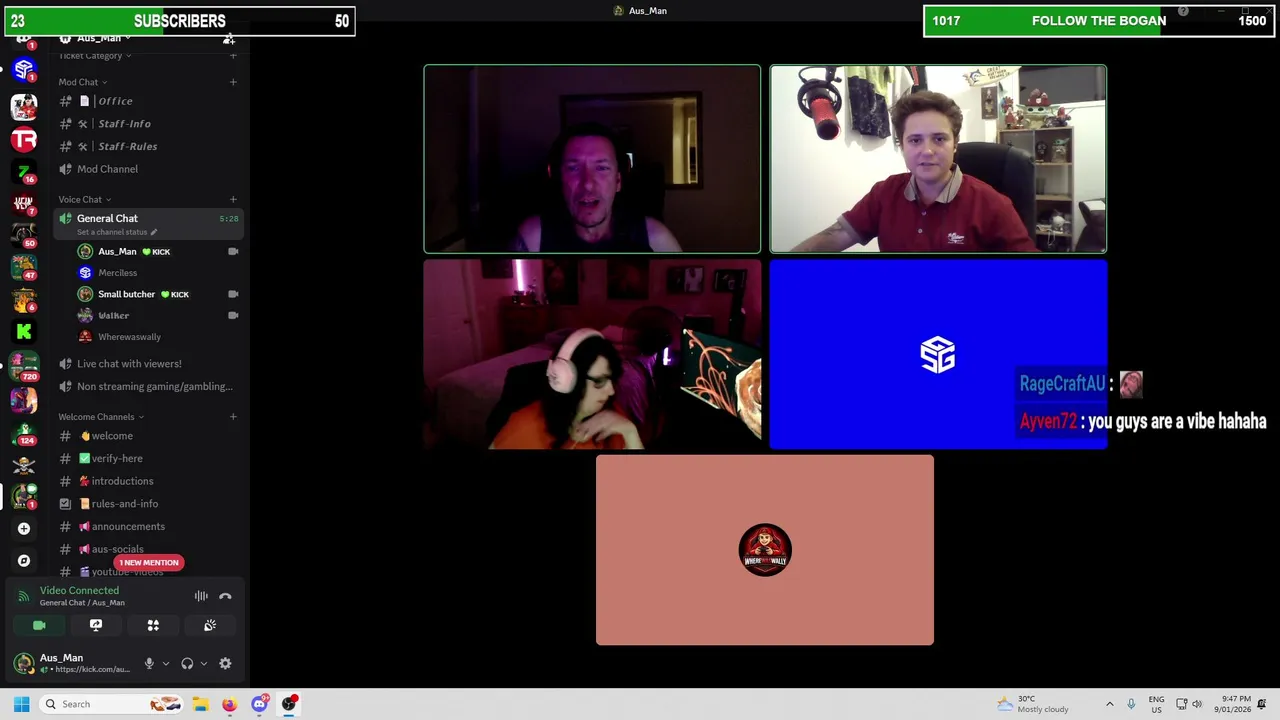Mute the microphone in user panel
The width and height of the screenshot is (1280, 720).
click(149, 663)
